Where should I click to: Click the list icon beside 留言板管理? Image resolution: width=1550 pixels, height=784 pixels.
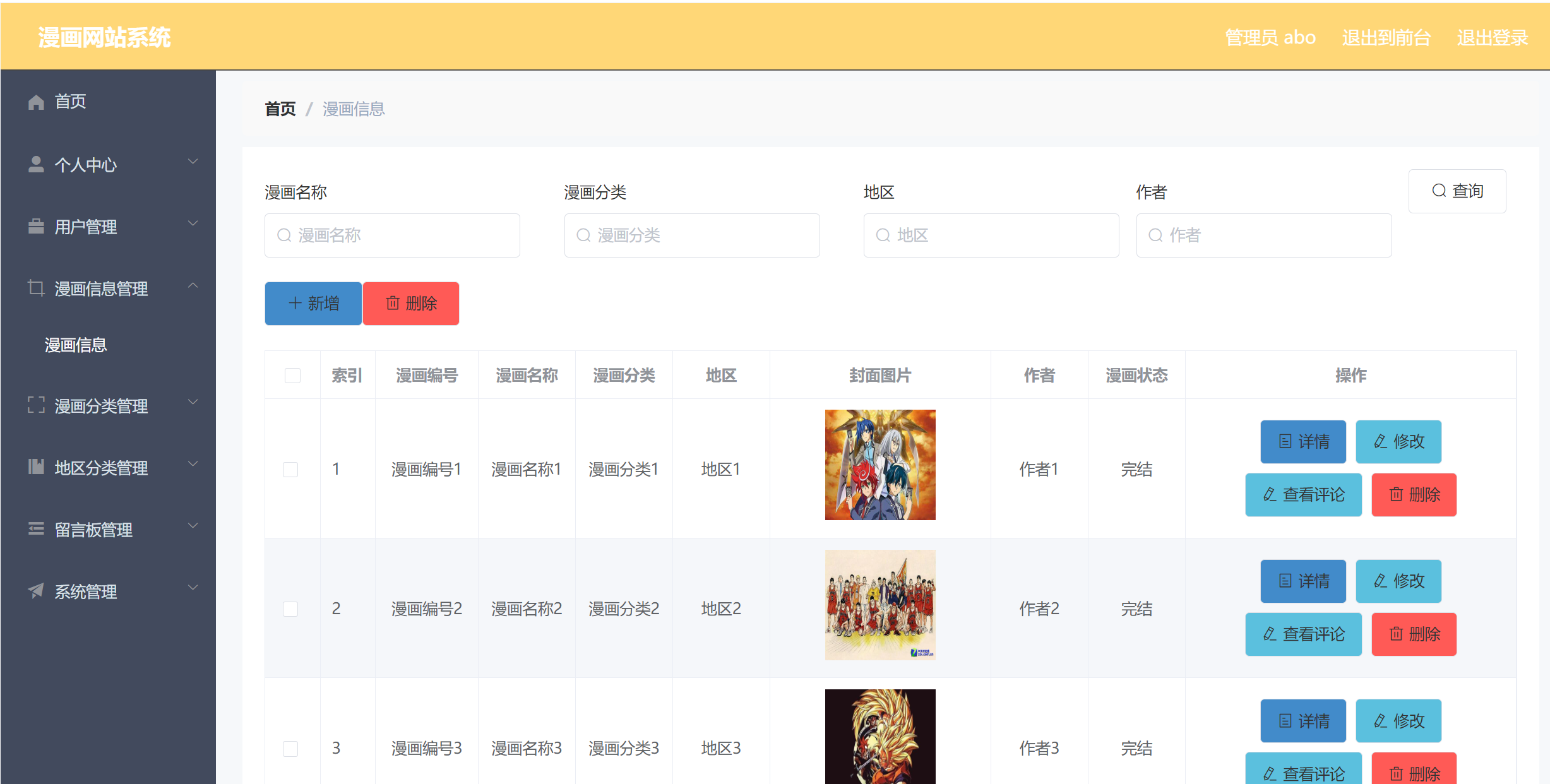36,529
